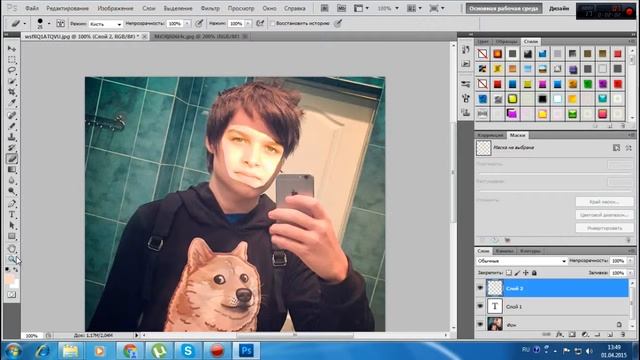Switch to the Коррекция tab
This screenshot has width=640, height=360.
click(x=491, y=135)
